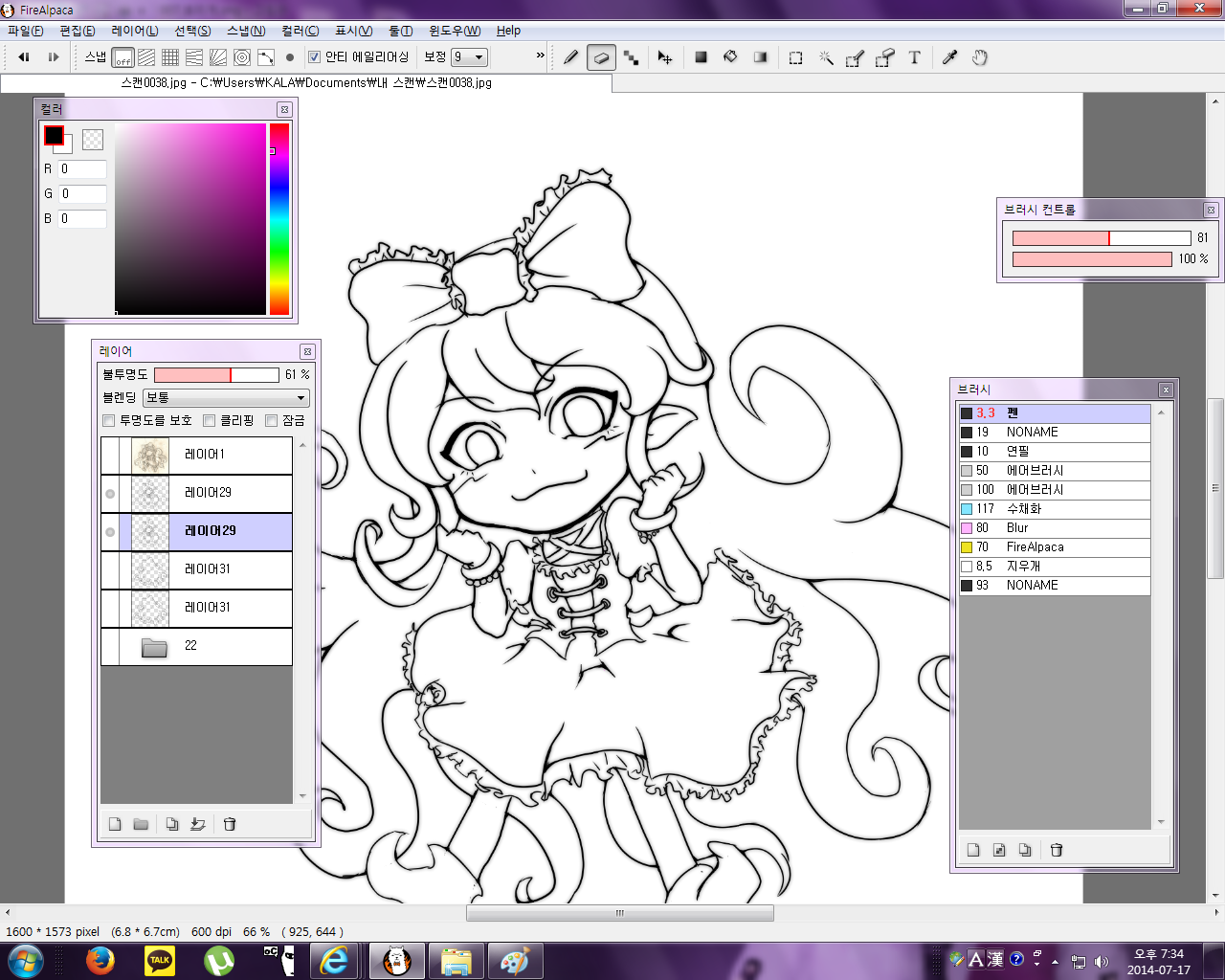Pick the Eyedropper tool
1225x980 pixels.
pos(949,57)
